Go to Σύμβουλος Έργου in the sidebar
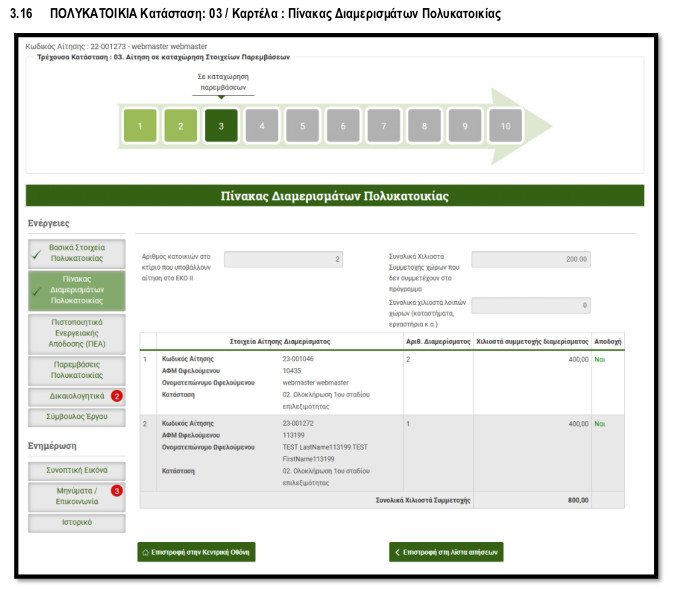 pyautogui.click(x=77, y=417)
